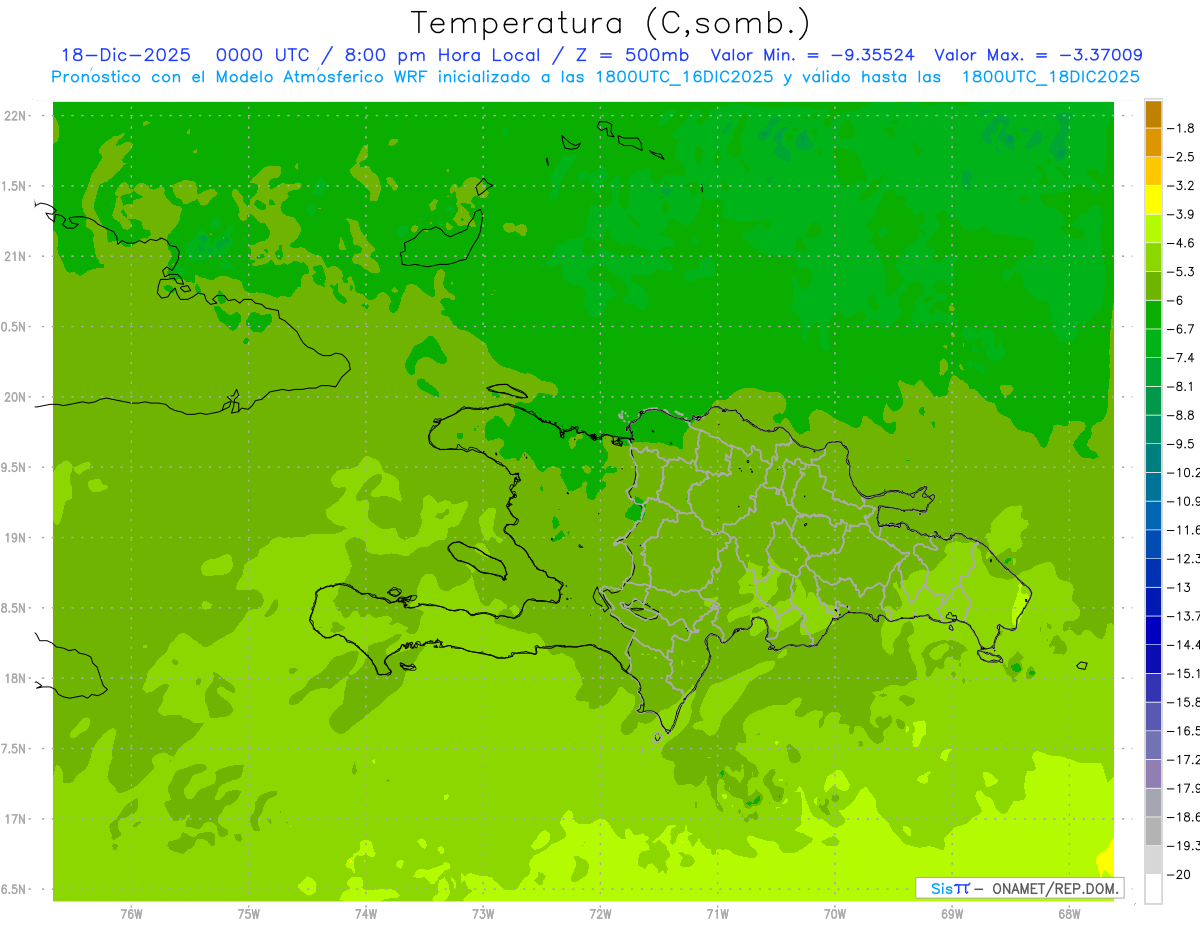Screen dimensions: 1200x927
Task: Click the '-2.5' color scale value
Action: (1182, 157)
